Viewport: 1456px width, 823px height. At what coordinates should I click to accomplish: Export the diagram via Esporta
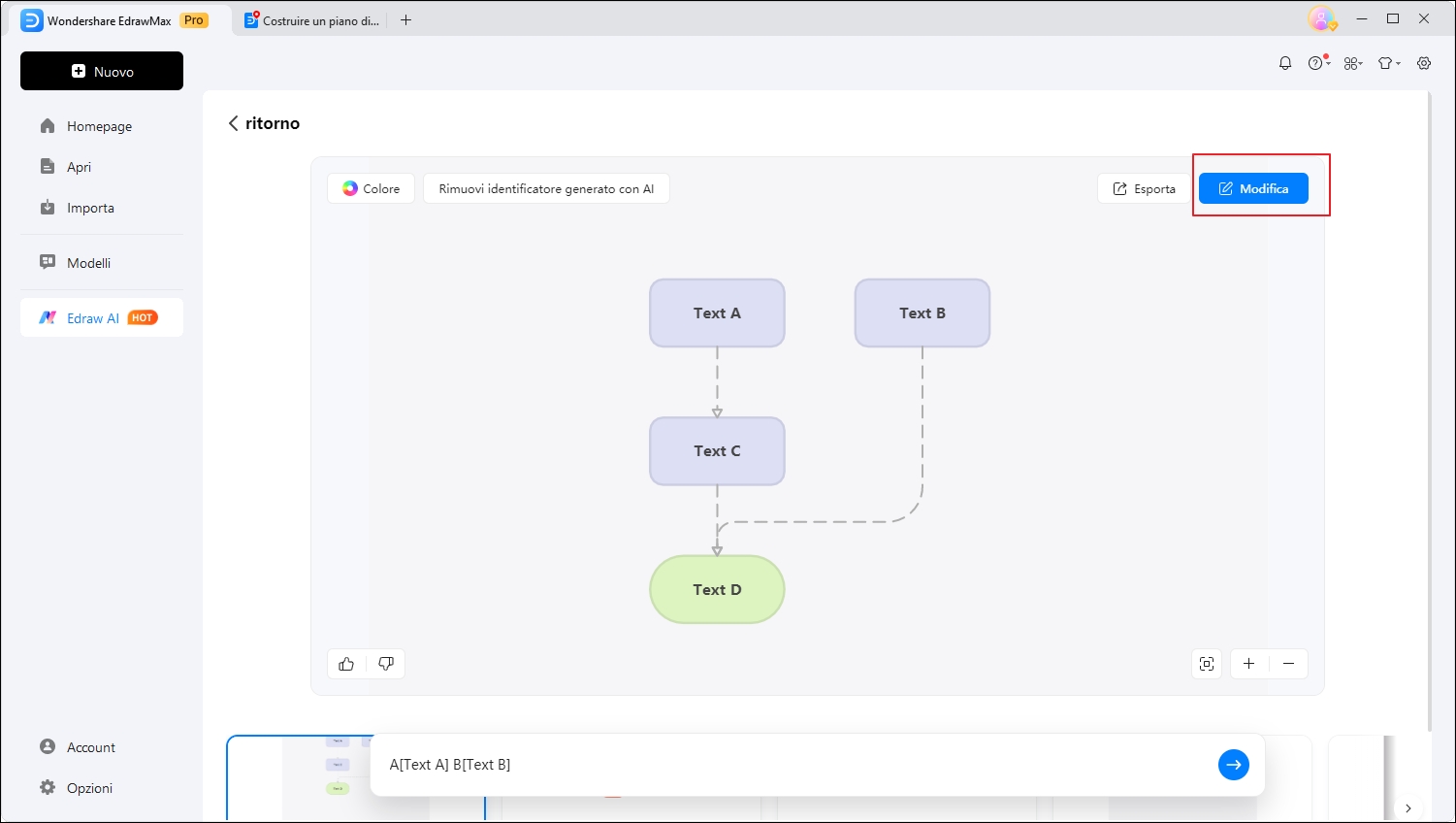pos(1145,189)
